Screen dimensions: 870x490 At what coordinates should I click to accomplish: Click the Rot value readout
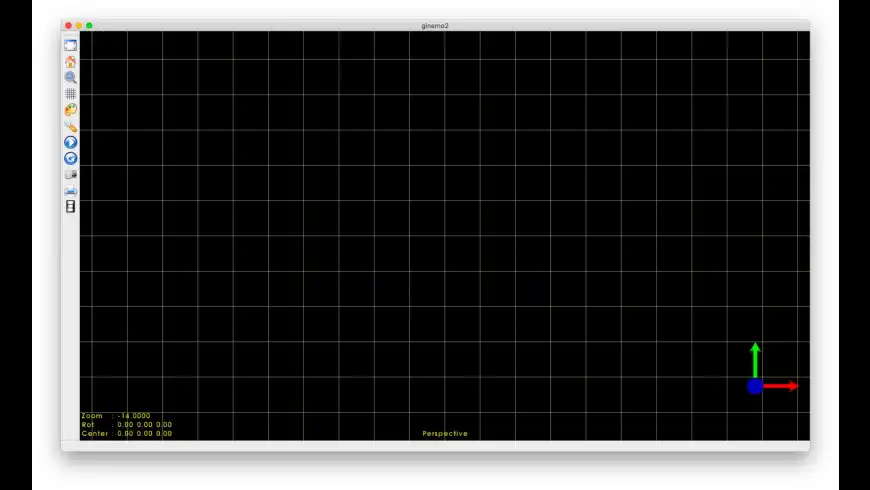click(x=144, y=425)
